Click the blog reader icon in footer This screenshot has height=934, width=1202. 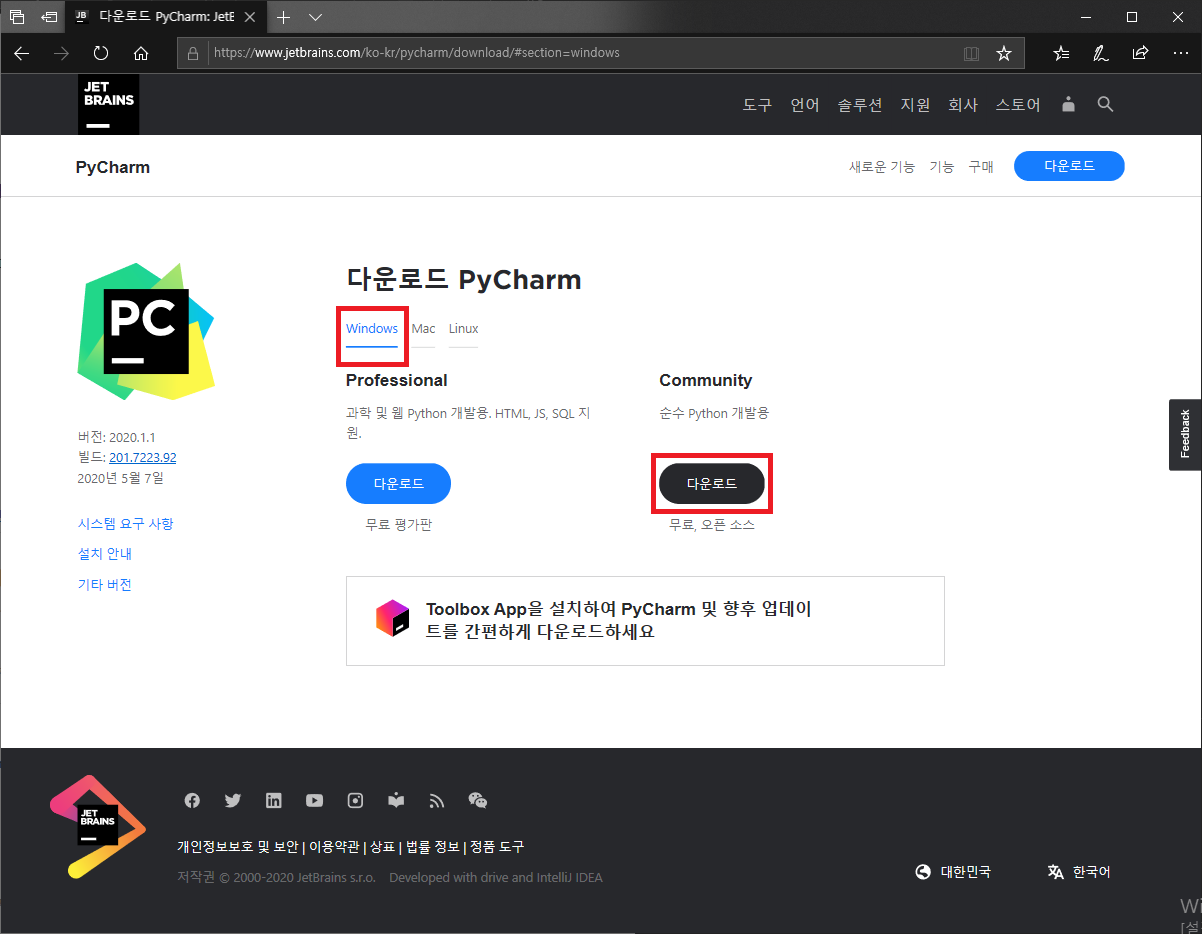pos(396,800)
